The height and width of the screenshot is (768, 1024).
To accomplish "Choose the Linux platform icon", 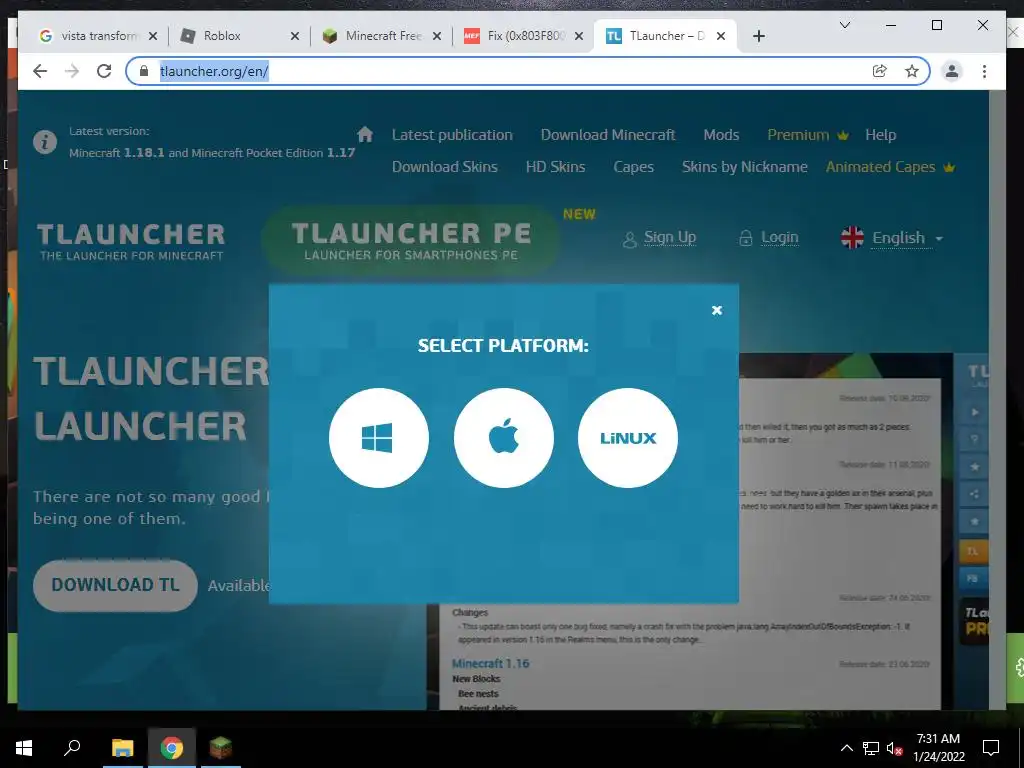I will click(628, 438).
